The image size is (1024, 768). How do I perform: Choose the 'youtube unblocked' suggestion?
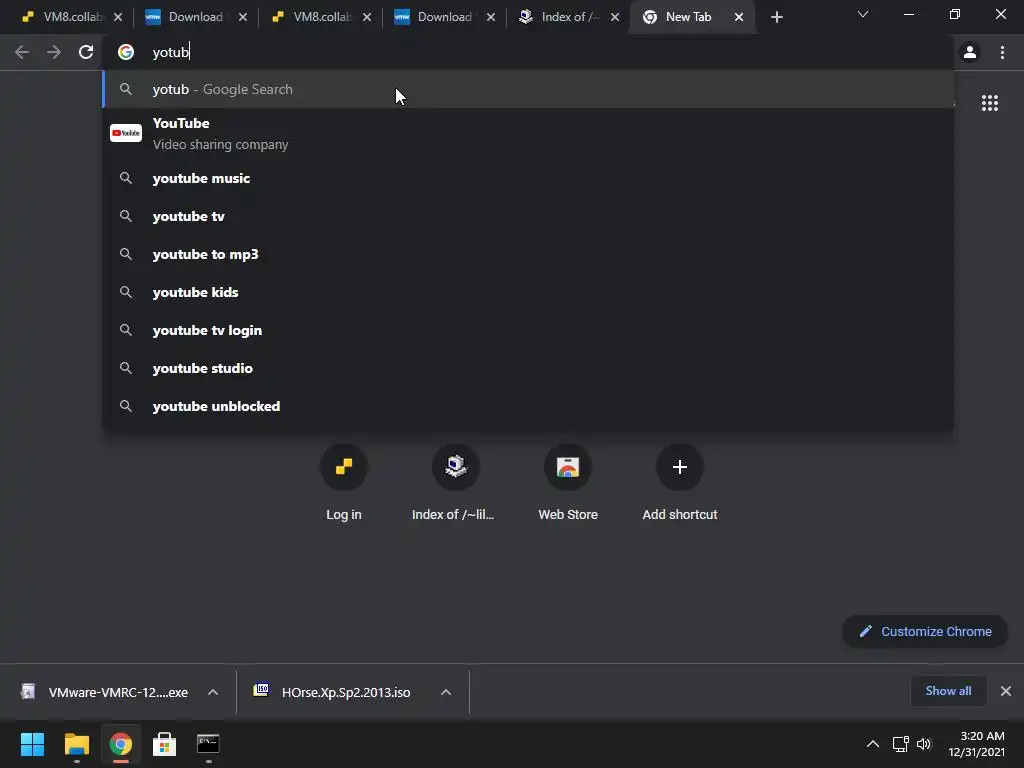[528, 406]
